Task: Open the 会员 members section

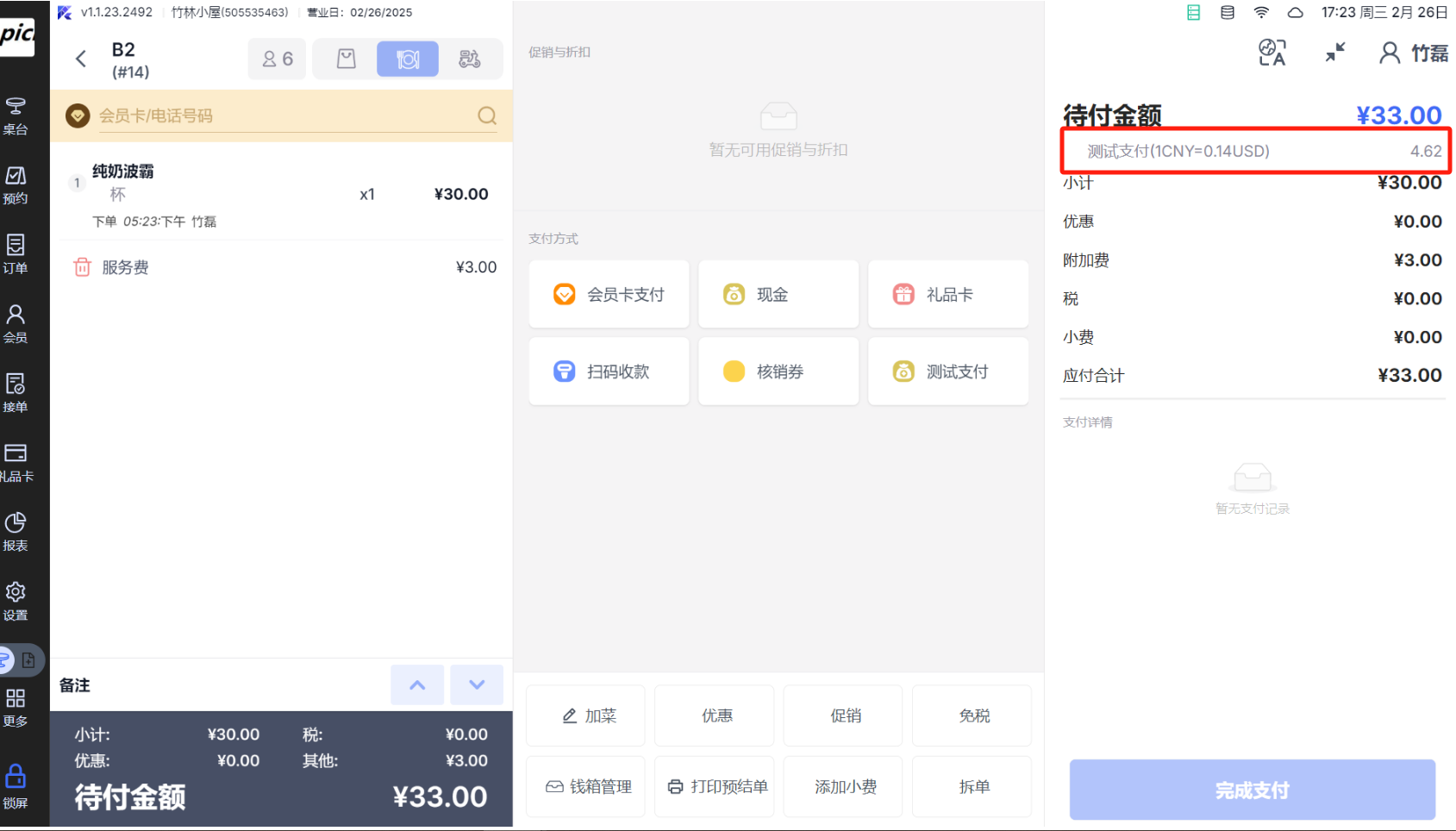Action: [x=16, y=323]
